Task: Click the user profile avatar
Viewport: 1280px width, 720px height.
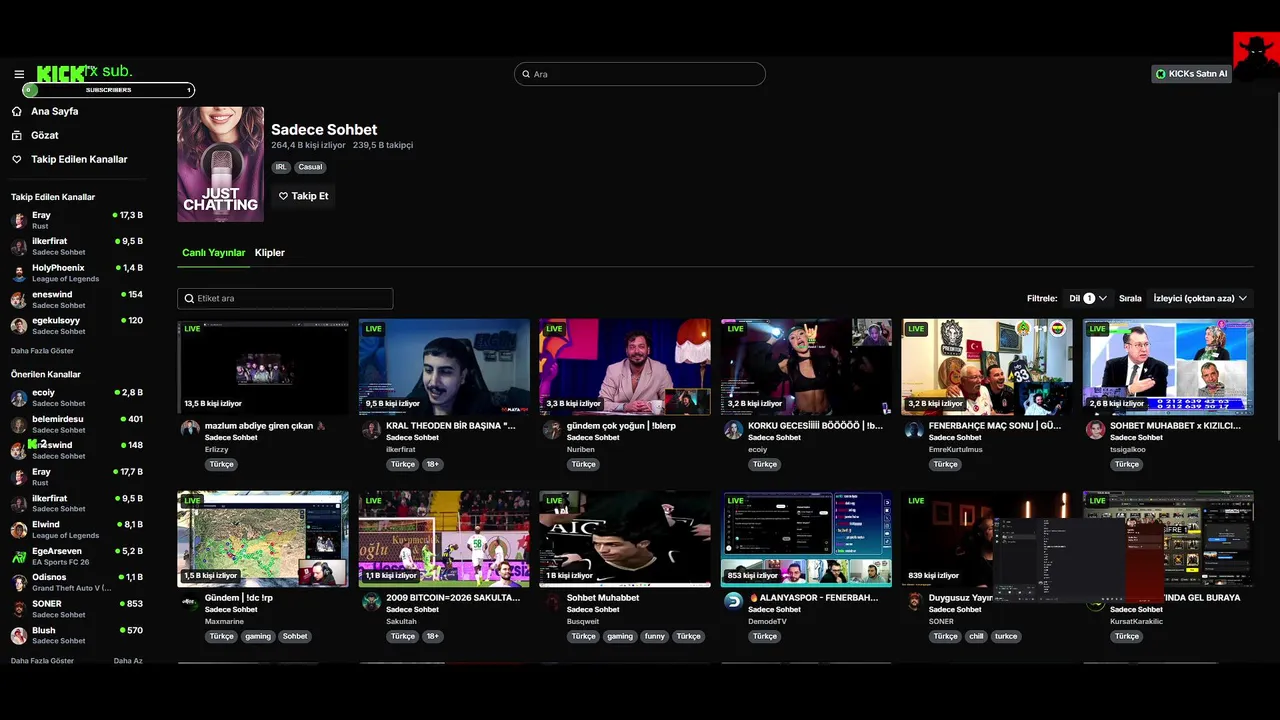Action: pyautogui.click(x=1255, y=57)
